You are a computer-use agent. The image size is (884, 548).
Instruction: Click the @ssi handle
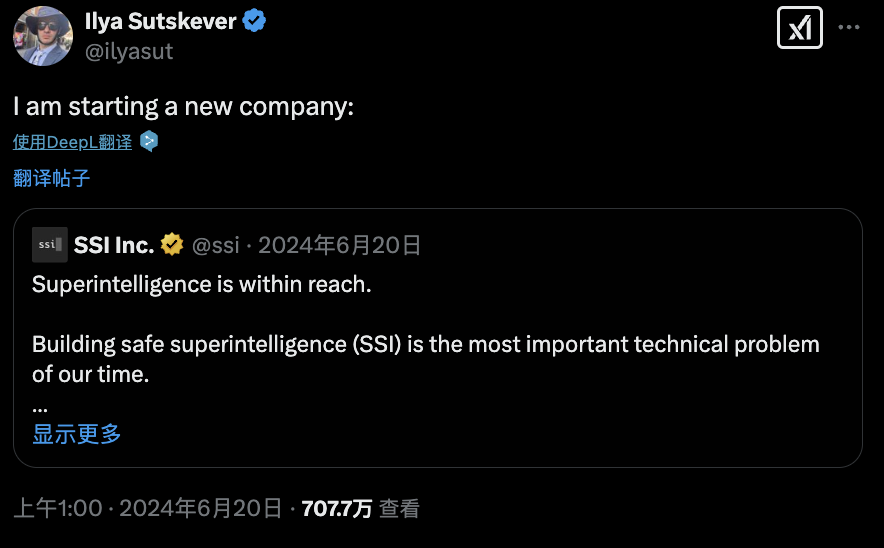[x=216, y=245]
